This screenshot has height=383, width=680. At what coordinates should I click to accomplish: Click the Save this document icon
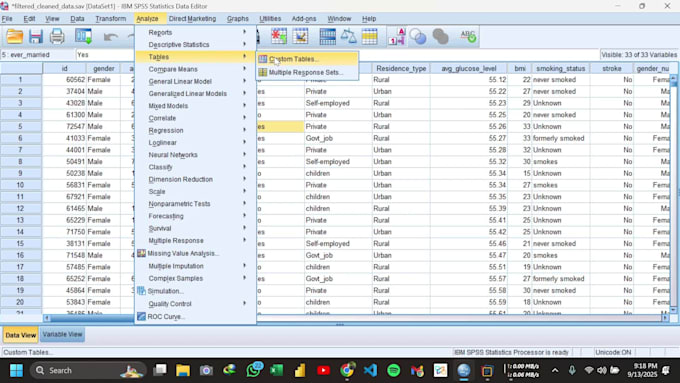coord(36,37)
